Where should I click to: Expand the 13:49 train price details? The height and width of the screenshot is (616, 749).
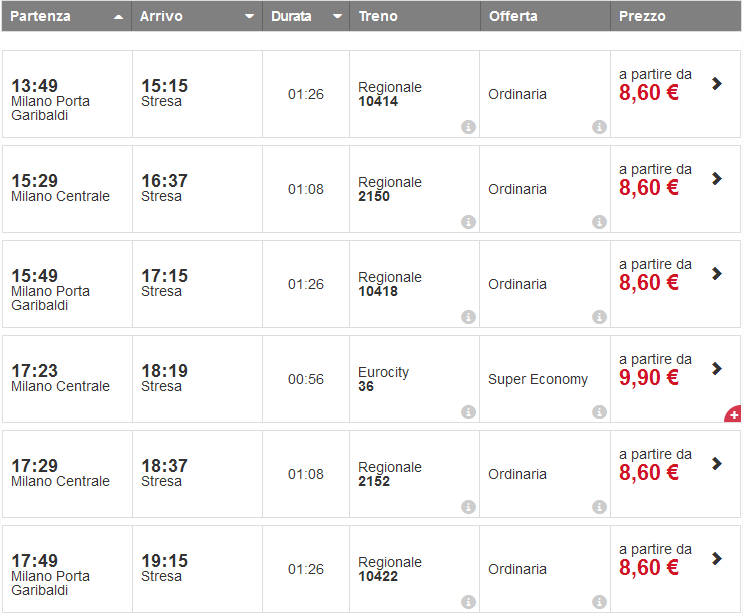coord(717,84)
